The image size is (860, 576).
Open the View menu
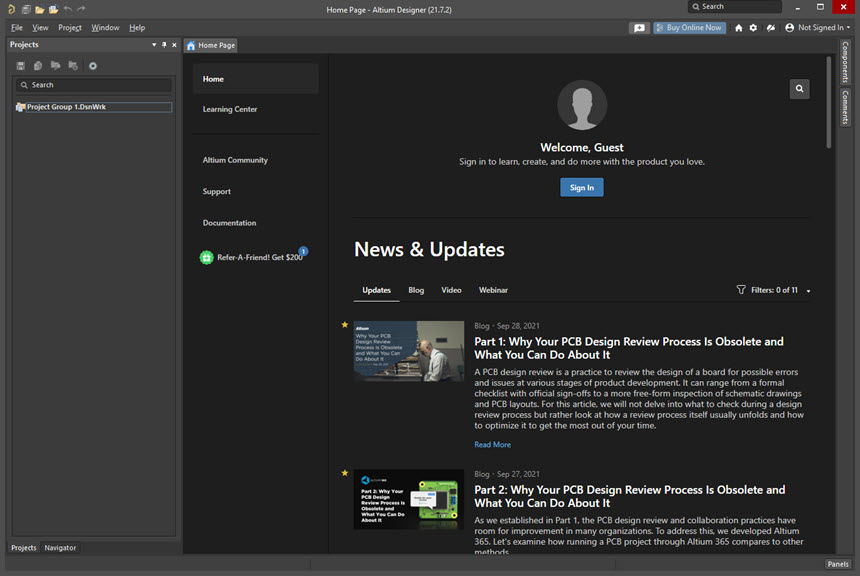[40, 27]
